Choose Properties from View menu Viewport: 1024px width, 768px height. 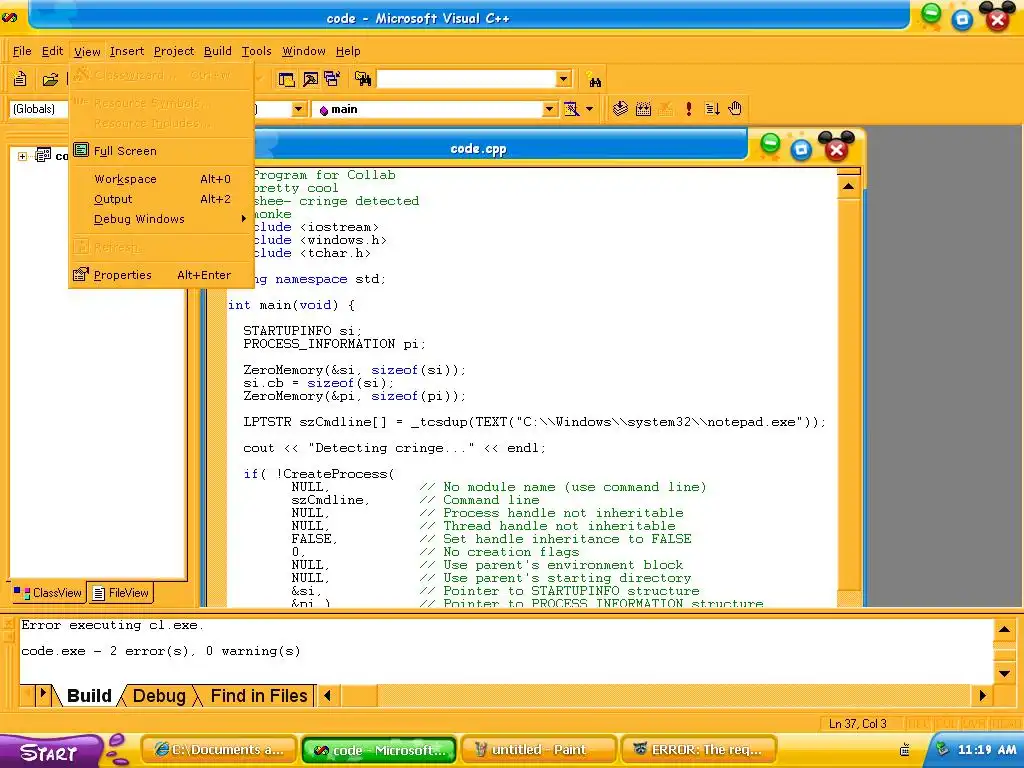coord(161,275)
